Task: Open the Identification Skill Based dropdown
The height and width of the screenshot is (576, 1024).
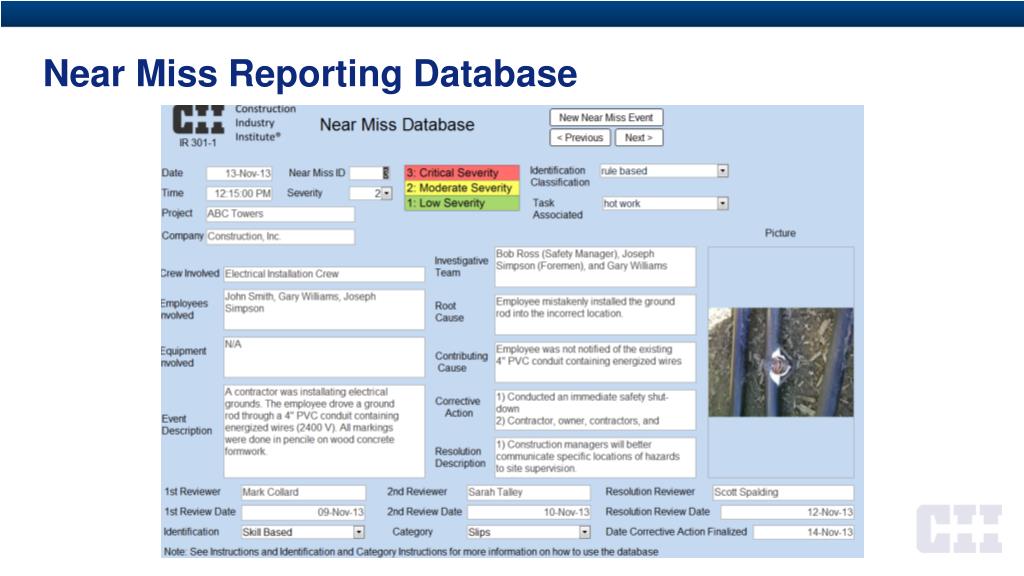Action: [359, 532]
